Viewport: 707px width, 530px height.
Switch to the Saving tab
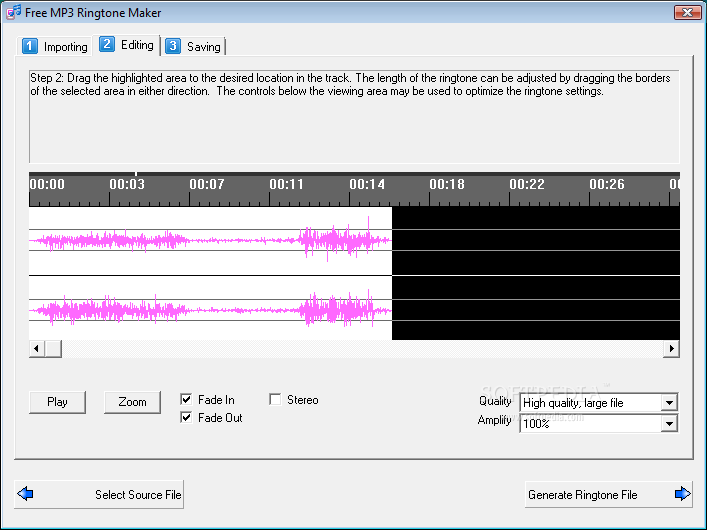click(x=194, y=46)
